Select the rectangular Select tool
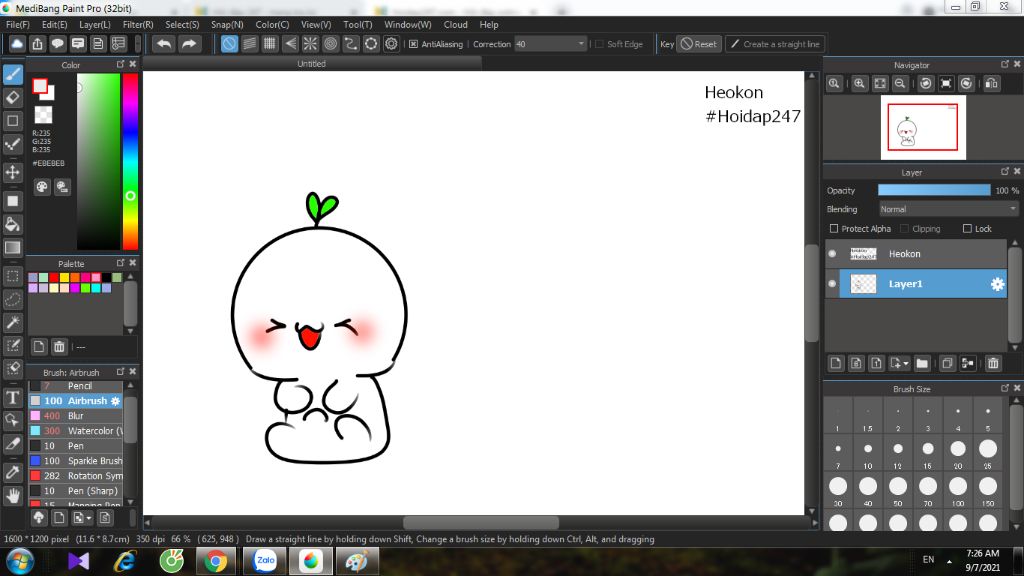Screen dimensions: 1024x576 point(13,276)
